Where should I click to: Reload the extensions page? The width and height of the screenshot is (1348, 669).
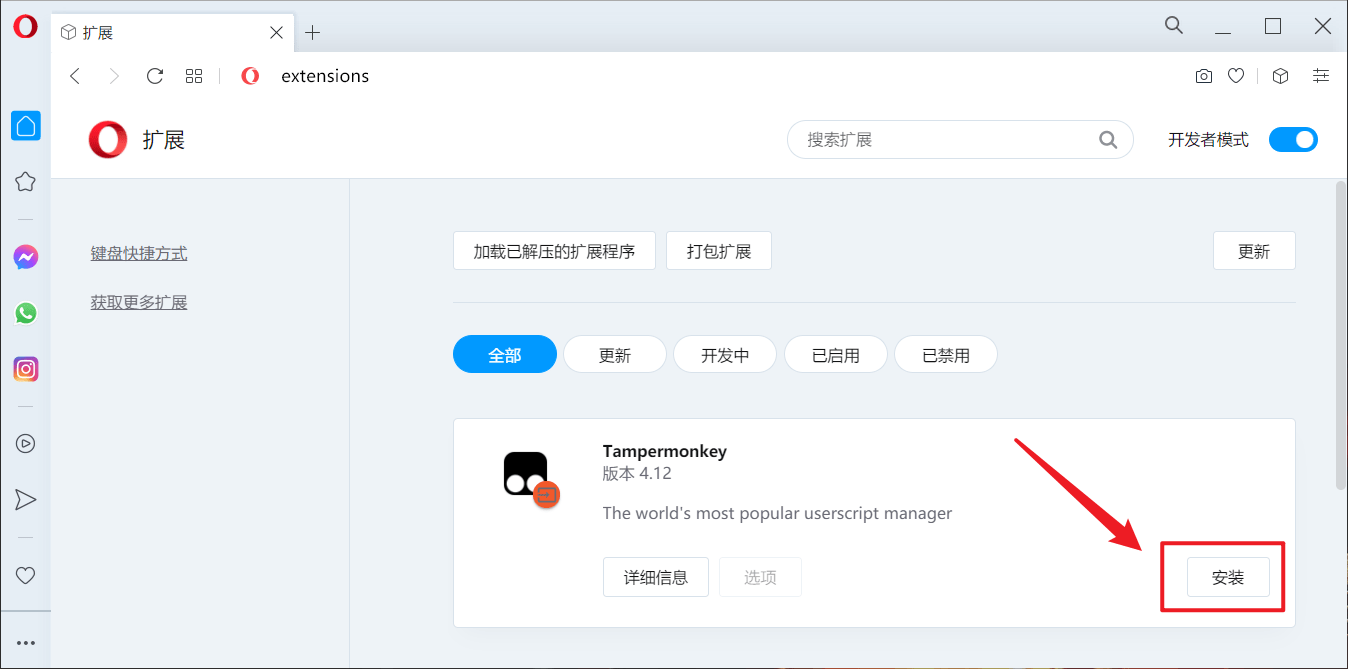tap(154, 75)
